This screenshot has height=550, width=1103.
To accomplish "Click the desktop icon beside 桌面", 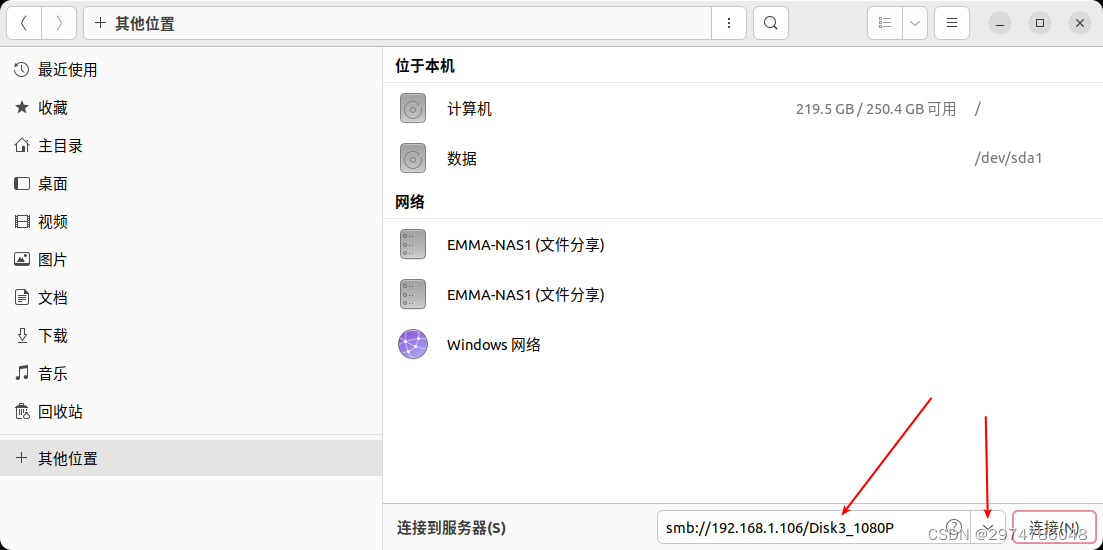I will click(x=22, y=184).
